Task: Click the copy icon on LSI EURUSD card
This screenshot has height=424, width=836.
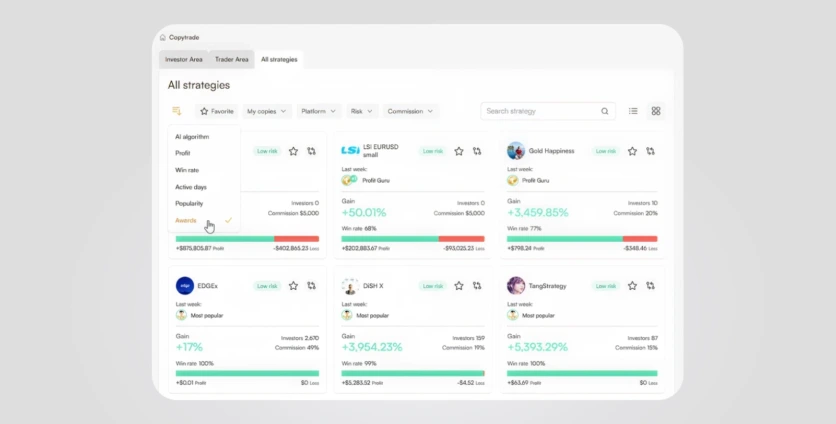Action: [x=477, y=151]
